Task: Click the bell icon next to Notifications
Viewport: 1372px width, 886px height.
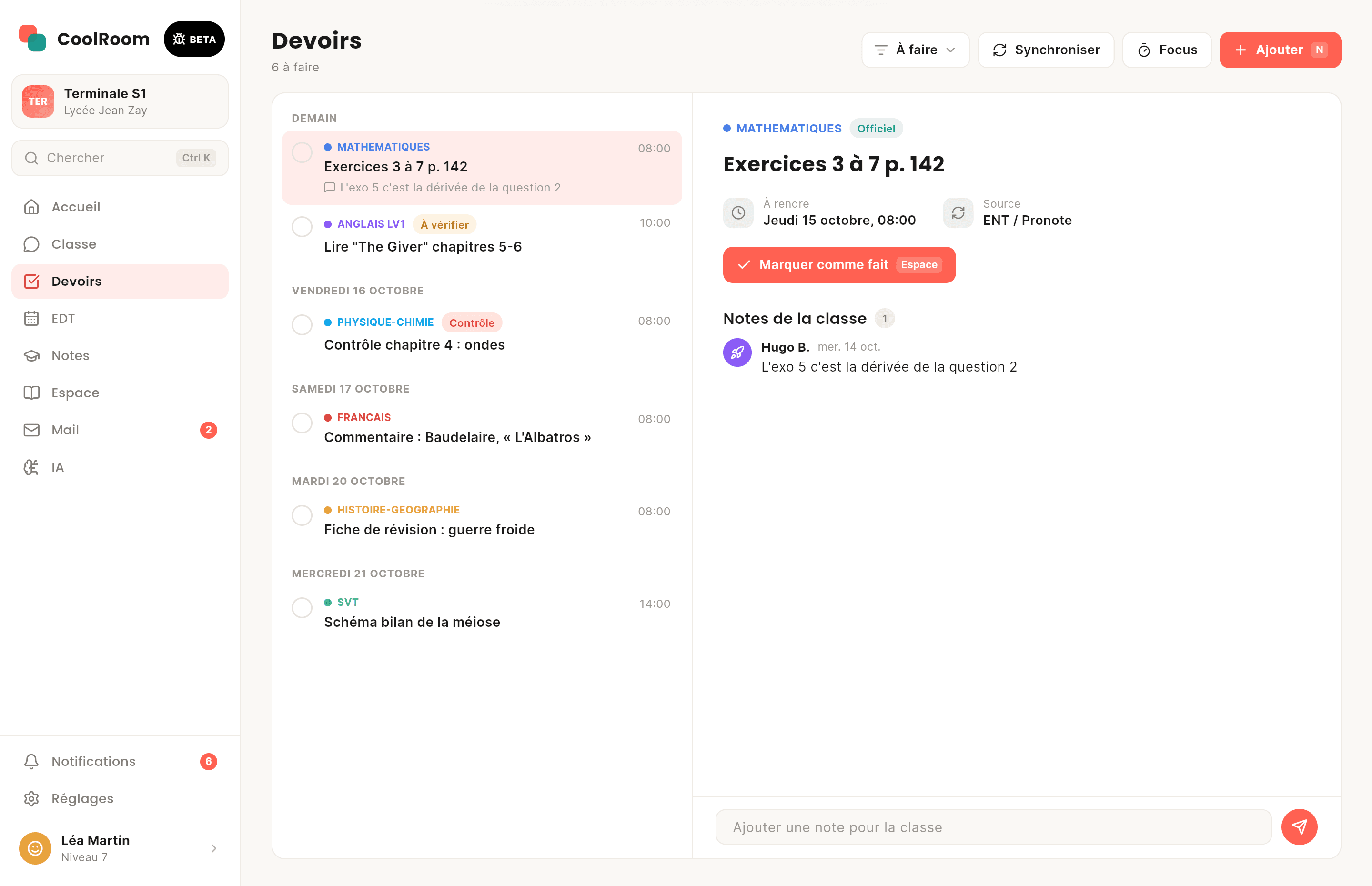Action: coord(31,761)
